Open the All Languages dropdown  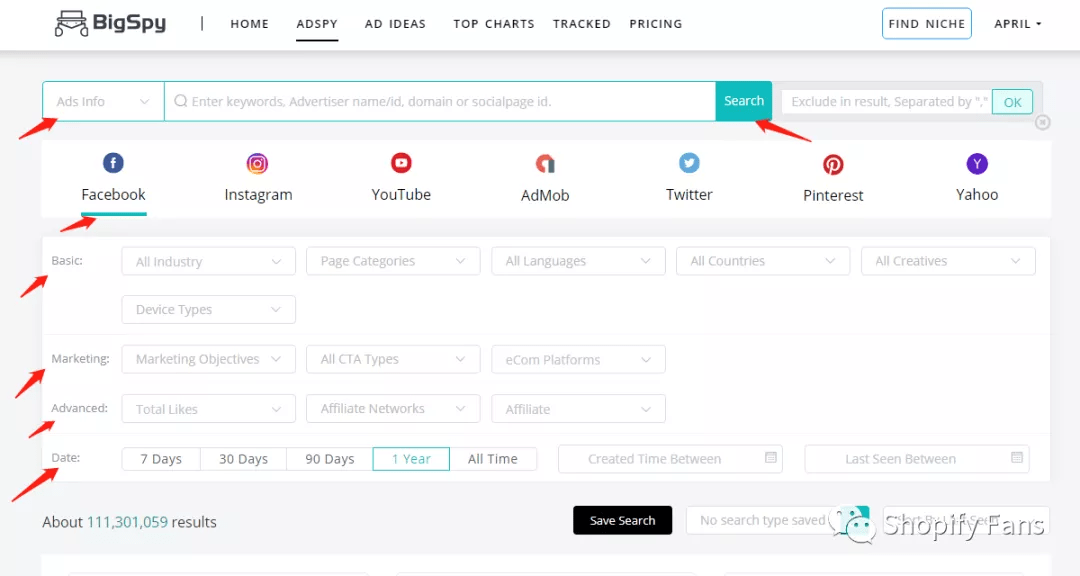click(x=579, y=261)
